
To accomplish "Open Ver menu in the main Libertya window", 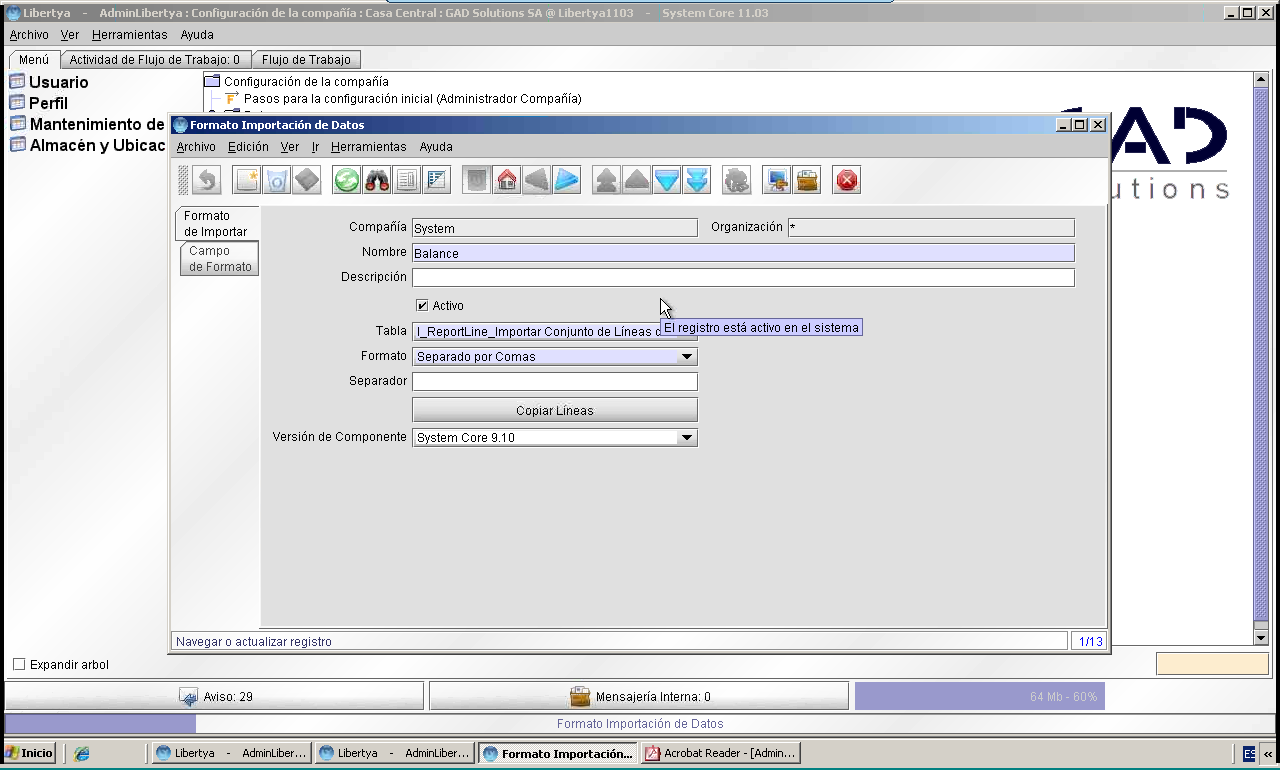I will pos(70,34).
